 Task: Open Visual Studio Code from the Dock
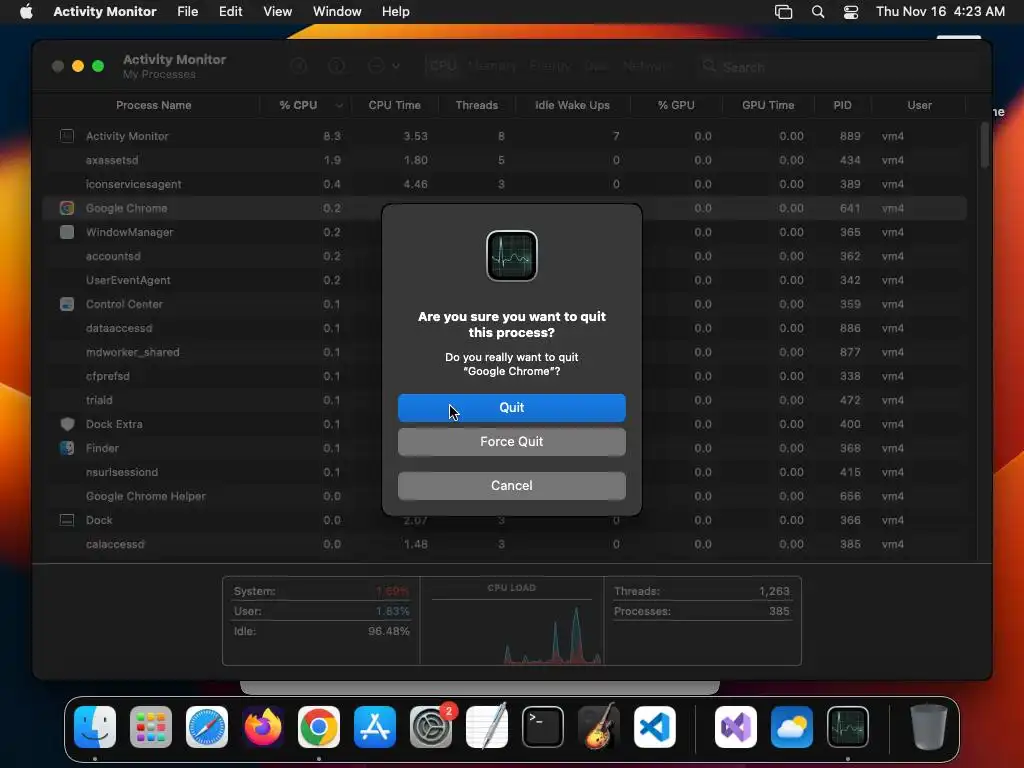click(x=654, y=727)
